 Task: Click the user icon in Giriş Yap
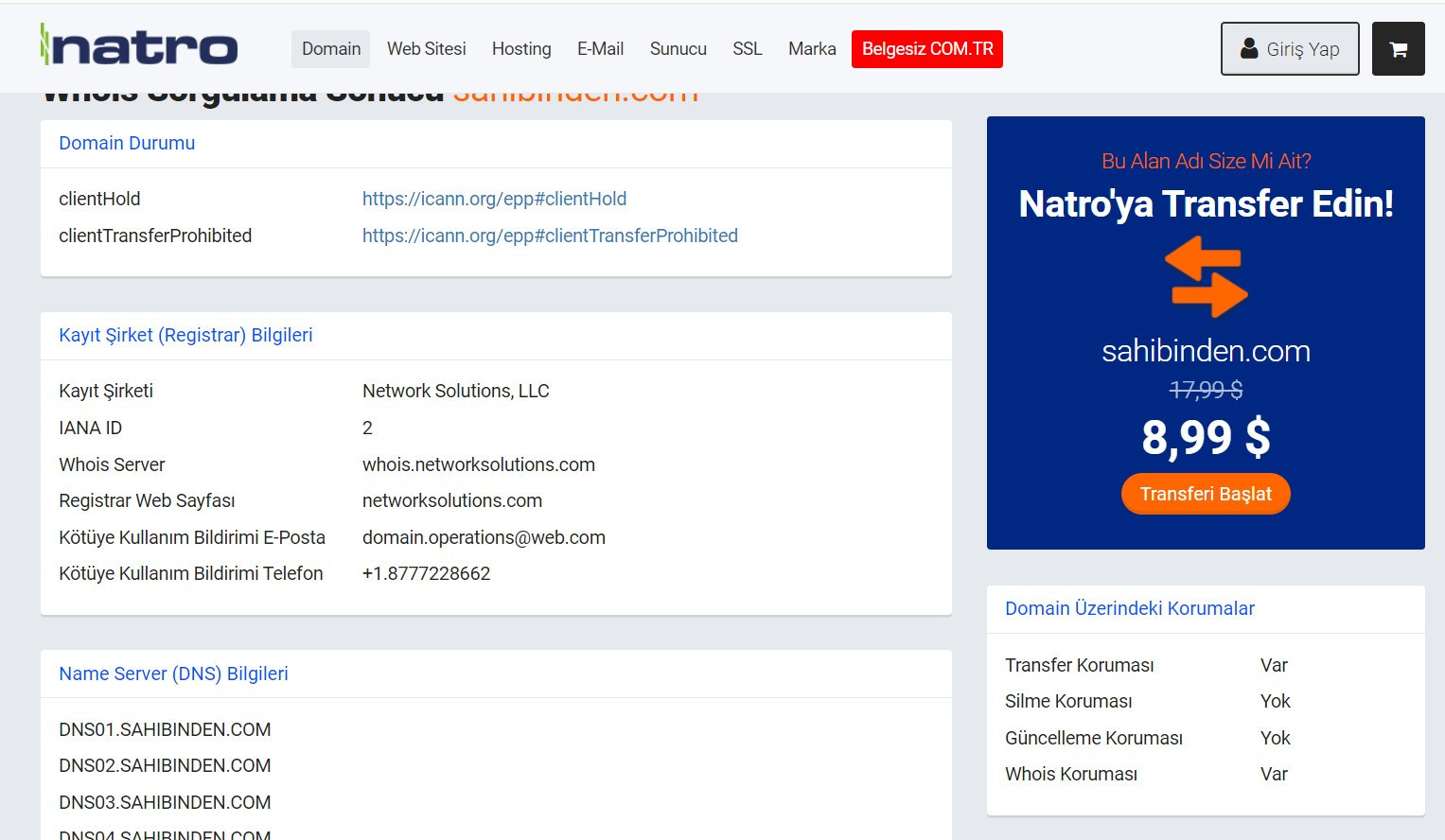pos(1249,48)
